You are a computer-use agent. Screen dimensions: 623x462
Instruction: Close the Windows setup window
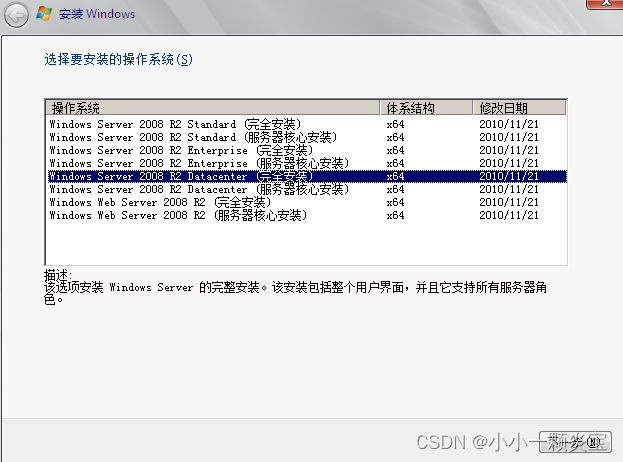[x=605, y=4]
